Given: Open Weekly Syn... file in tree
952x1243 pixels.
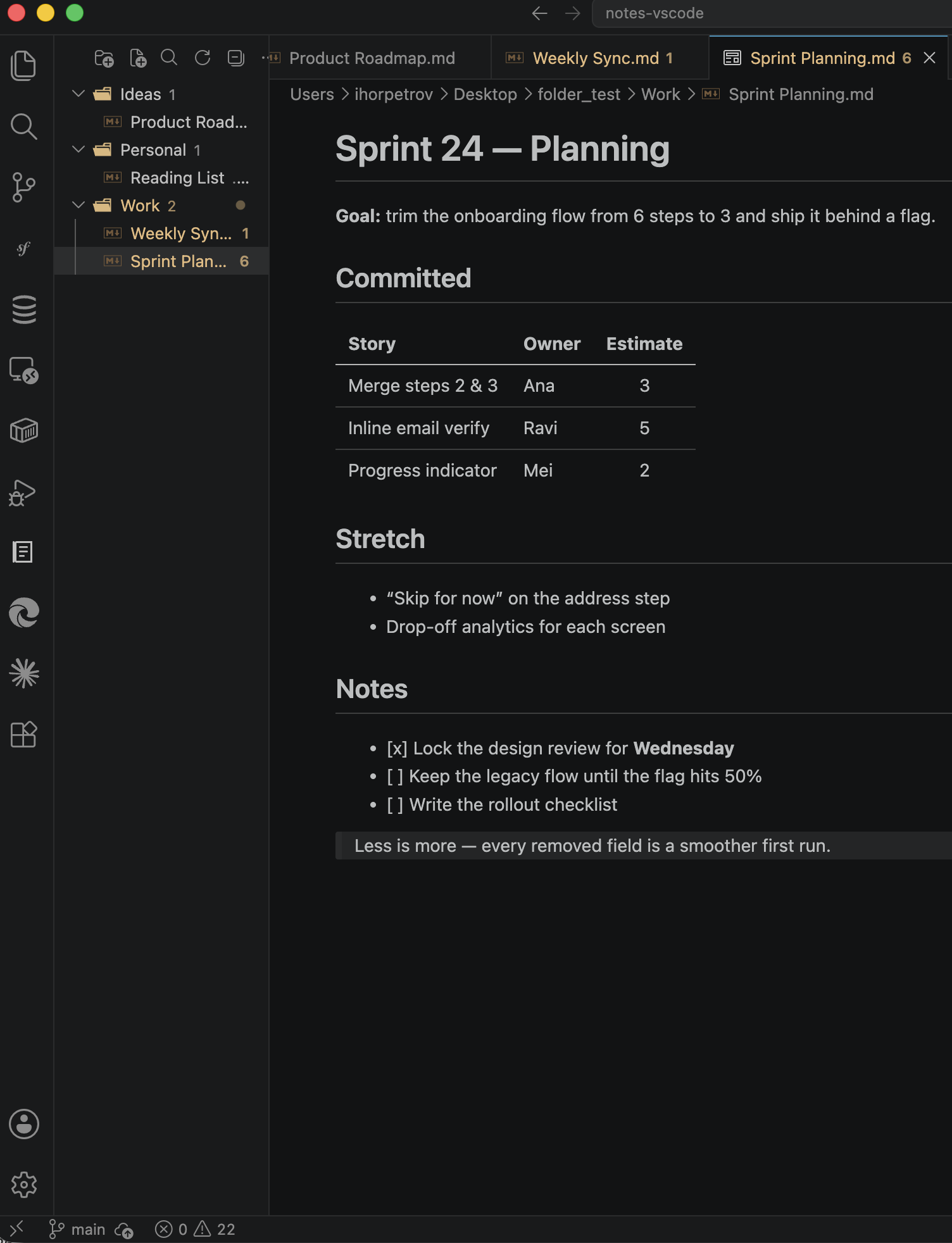Looking at the screenshot, I should coord(161,234).
